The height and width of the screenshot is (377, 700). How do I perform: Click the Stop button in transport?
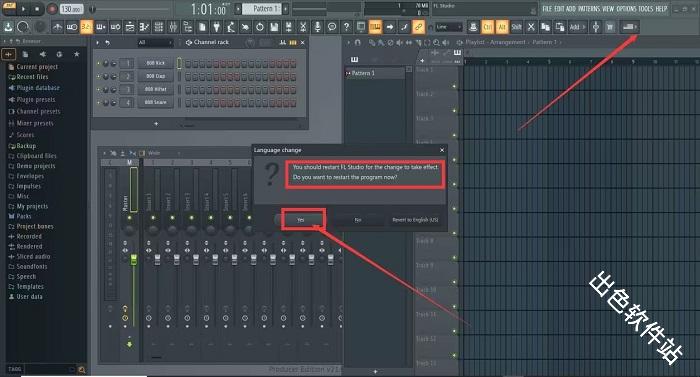[x=37, y=8]
